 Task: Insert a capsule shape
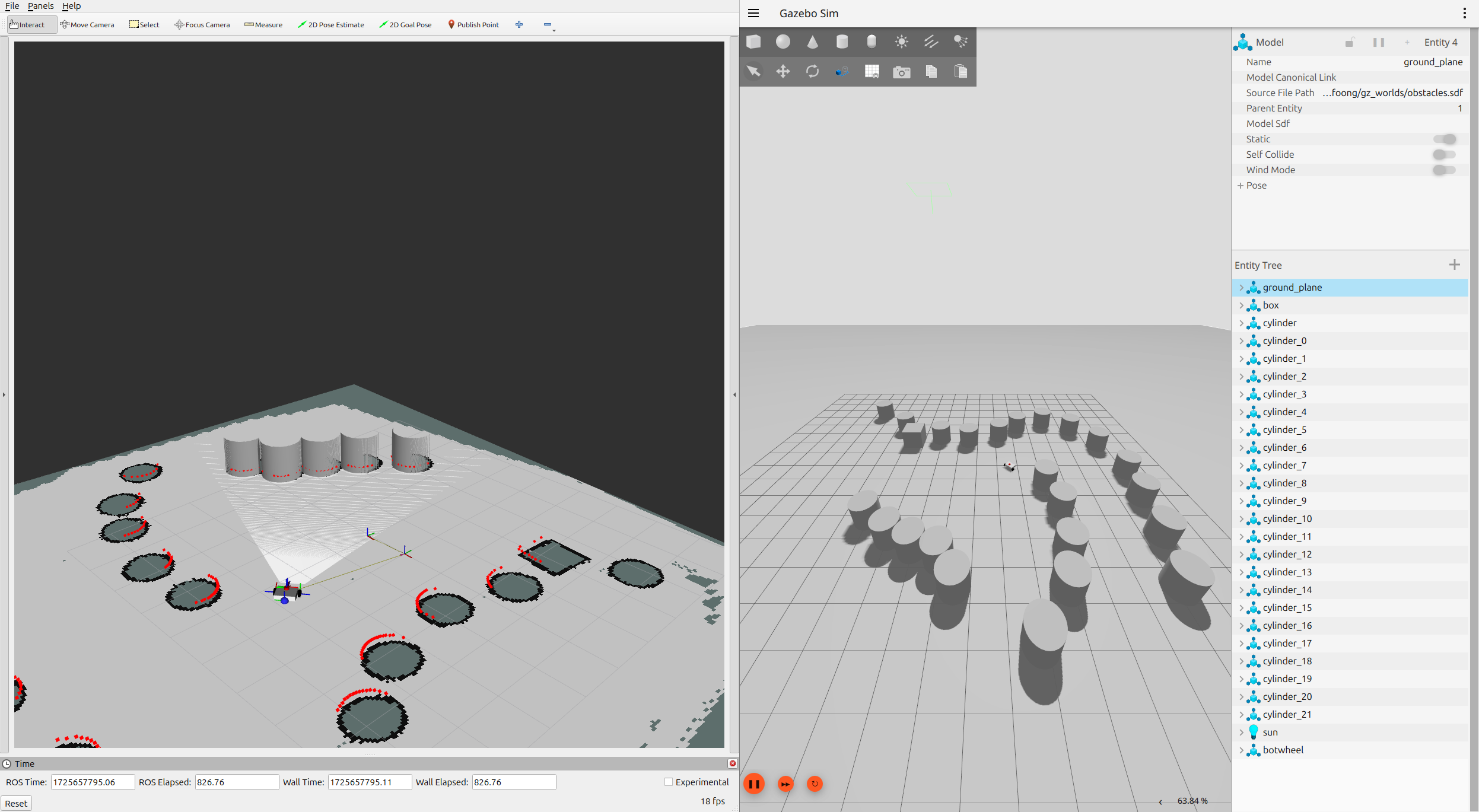872,42
